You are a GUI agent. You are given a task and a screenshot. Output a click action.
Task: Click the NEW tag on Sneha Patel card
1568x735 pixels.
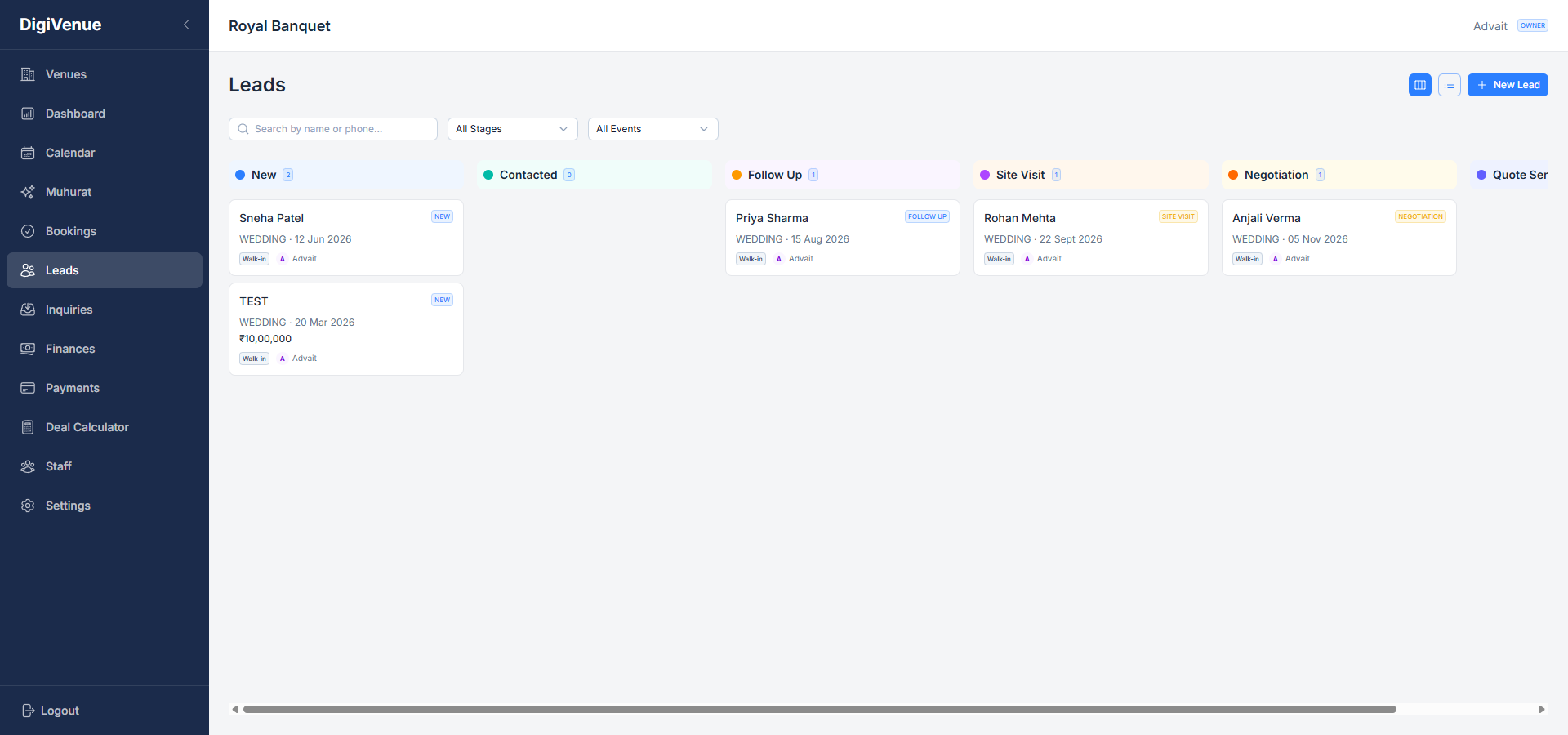[442, 216]
